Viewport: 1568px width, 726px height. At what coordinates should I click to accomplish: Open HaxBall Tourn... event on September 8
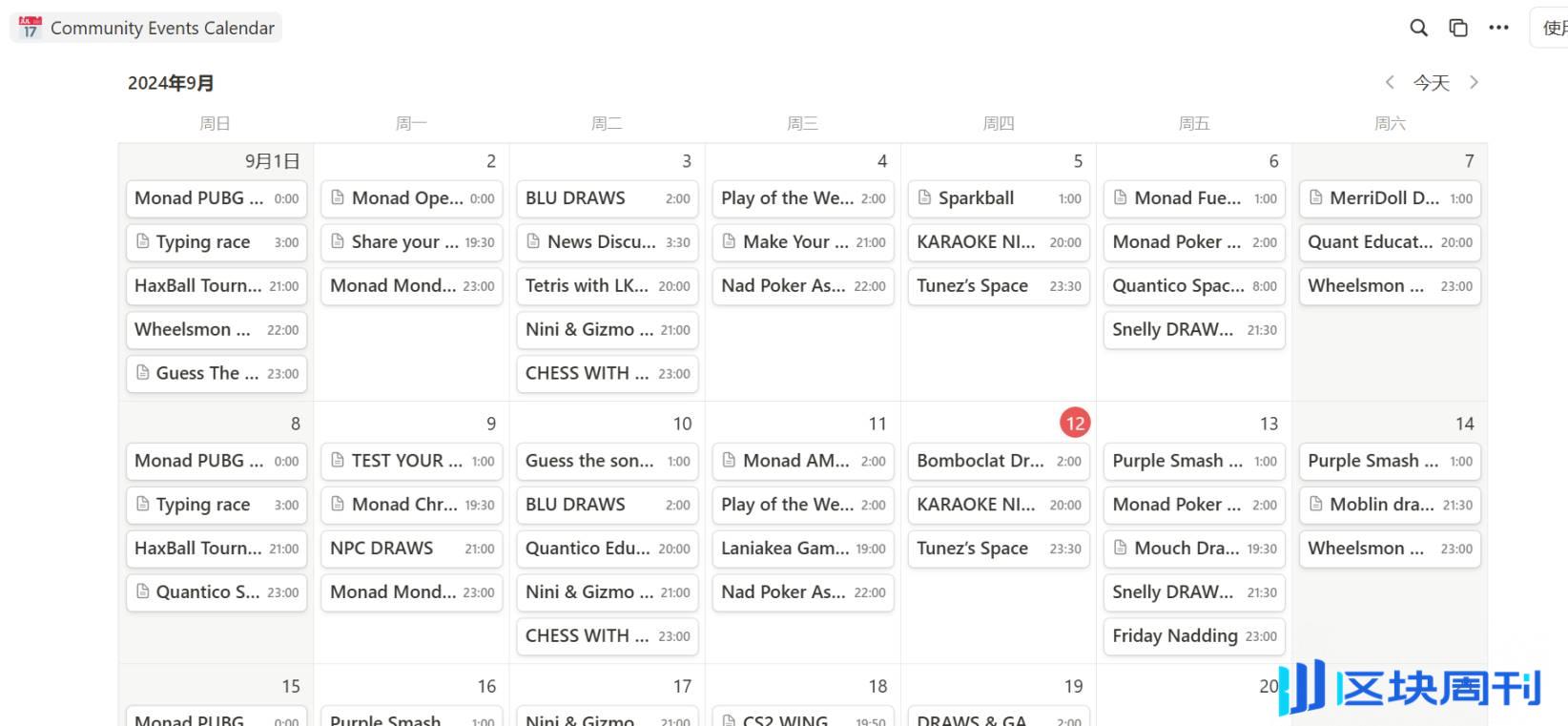(217, 549)
